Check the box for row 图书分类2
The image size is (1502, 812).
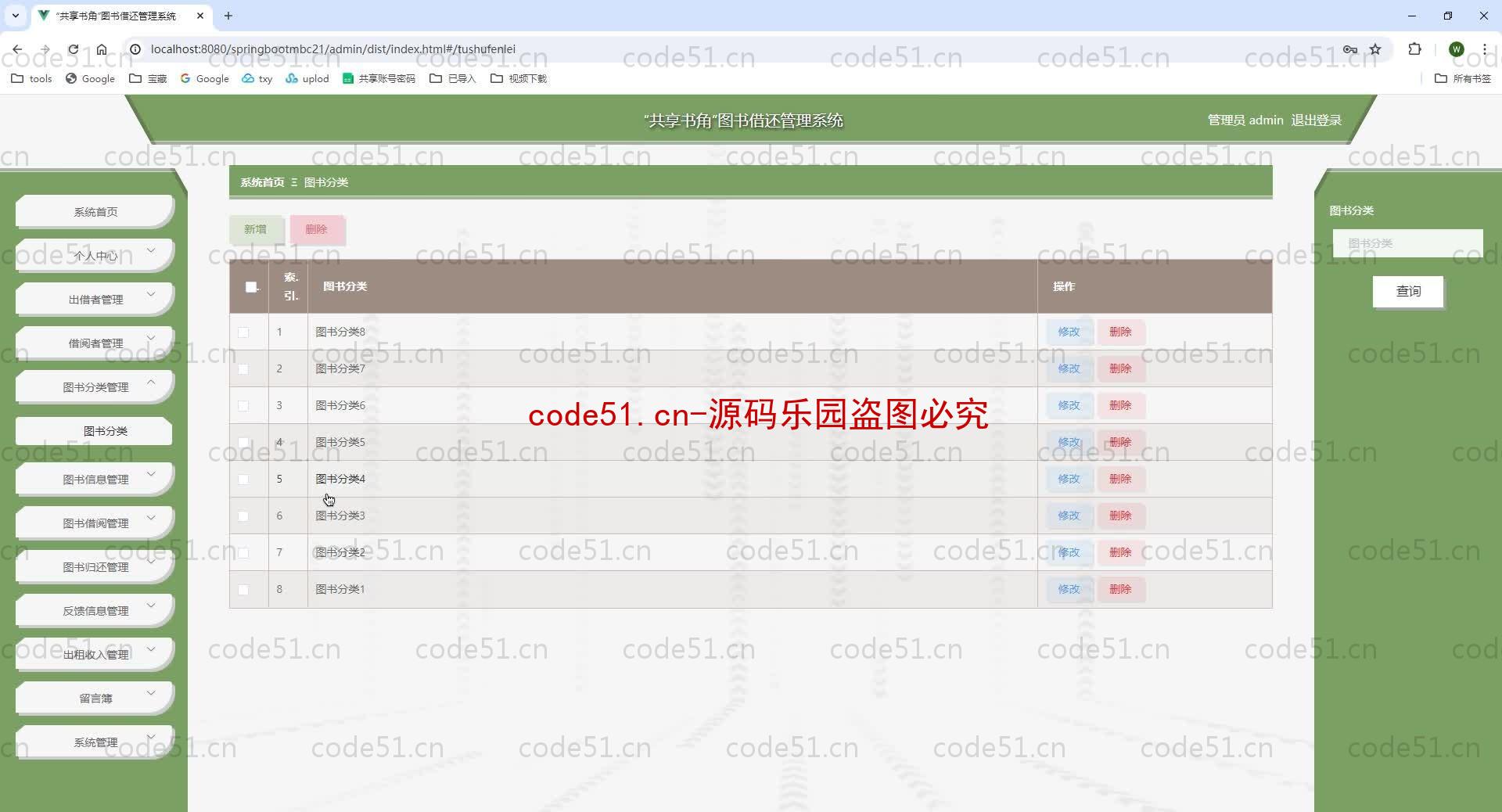243,553
